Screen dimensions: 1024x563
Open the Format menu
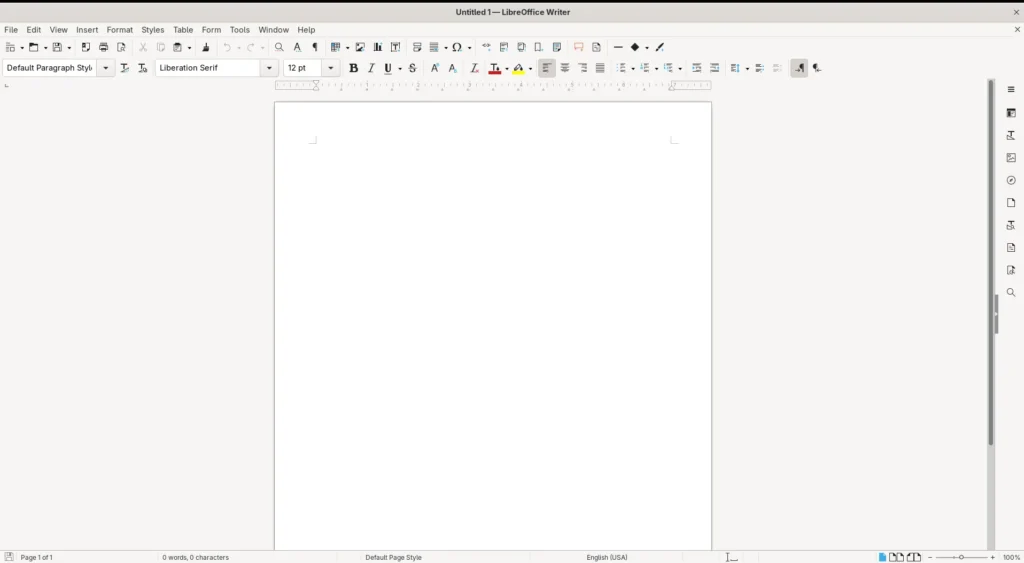120,29
